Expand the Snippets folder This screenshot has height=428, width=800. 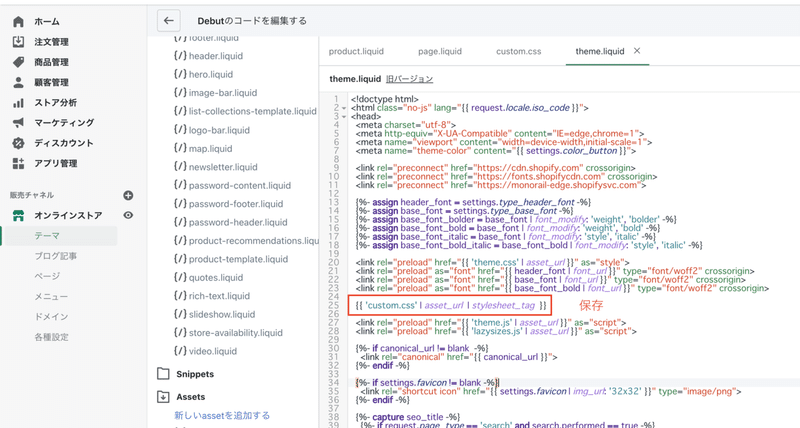pyautogui.click(x=195, y=374)
